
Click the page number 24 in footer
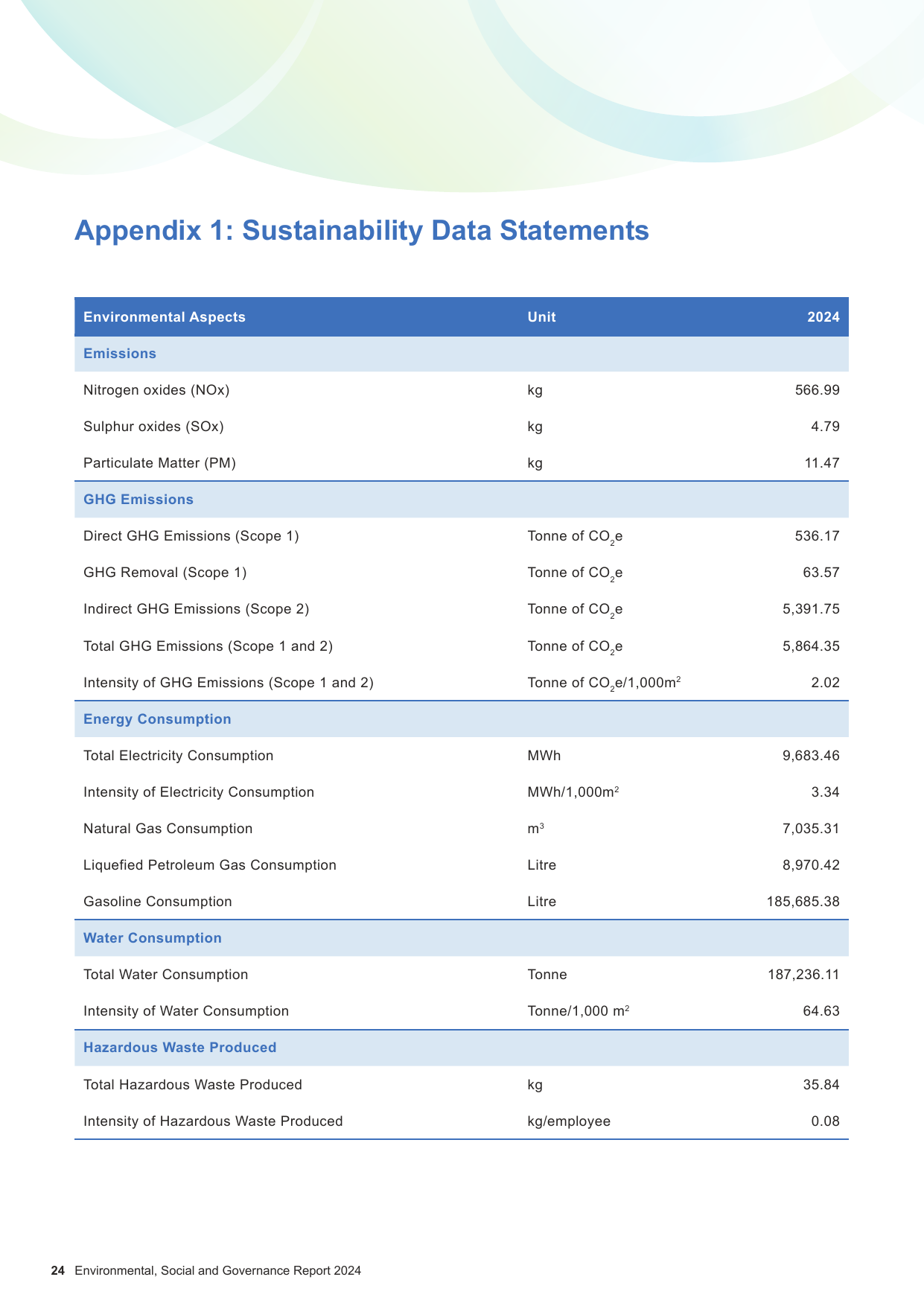click(x=58, y=1271)
